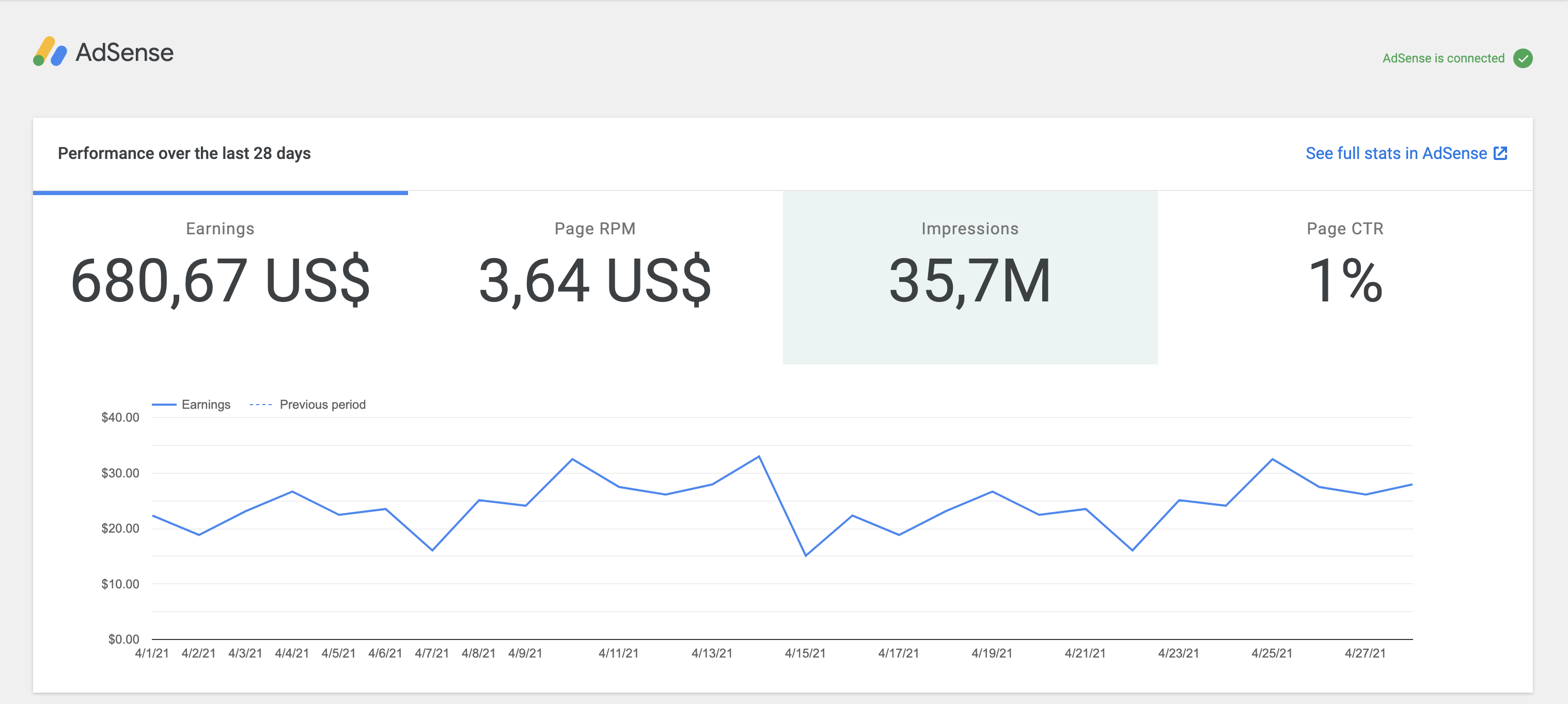Click the AdSense is connected label
Screen dimensions: 1568x704
click(x=1445, y=58)
